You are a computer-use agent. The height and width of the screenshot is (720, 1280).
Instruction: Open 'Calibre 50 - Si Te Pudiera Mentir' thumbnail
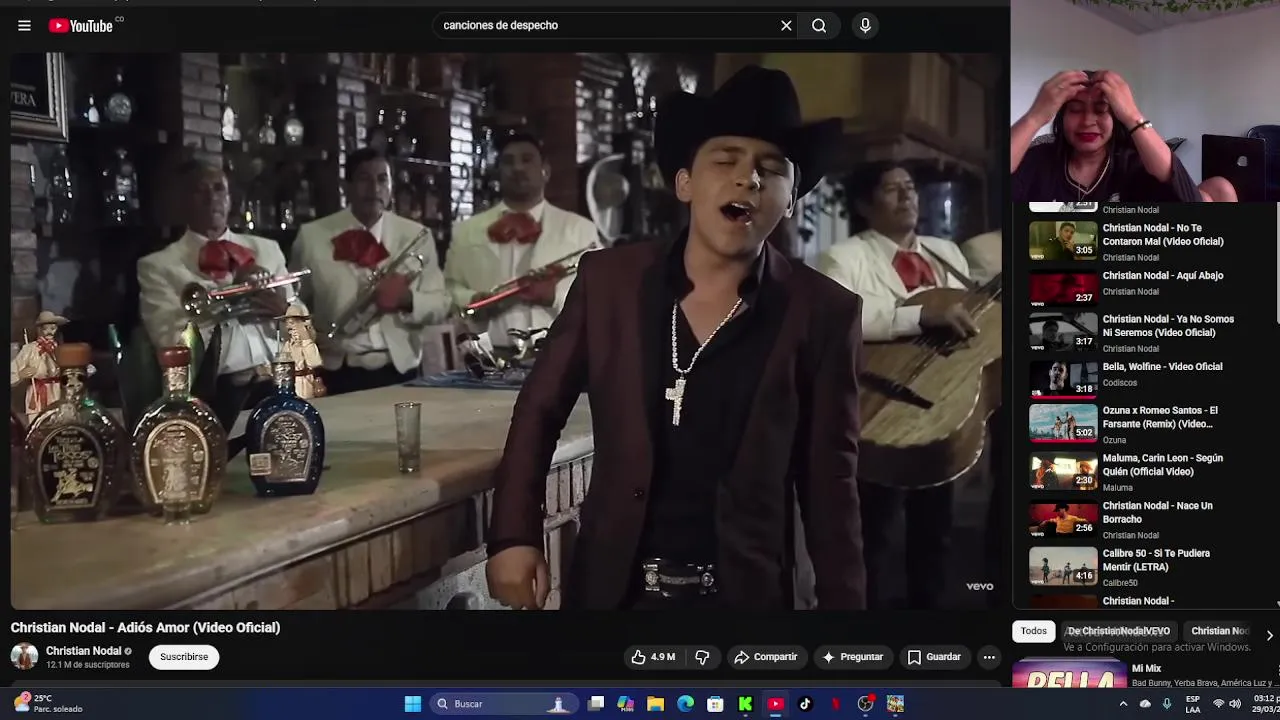tap(1063, 566)
